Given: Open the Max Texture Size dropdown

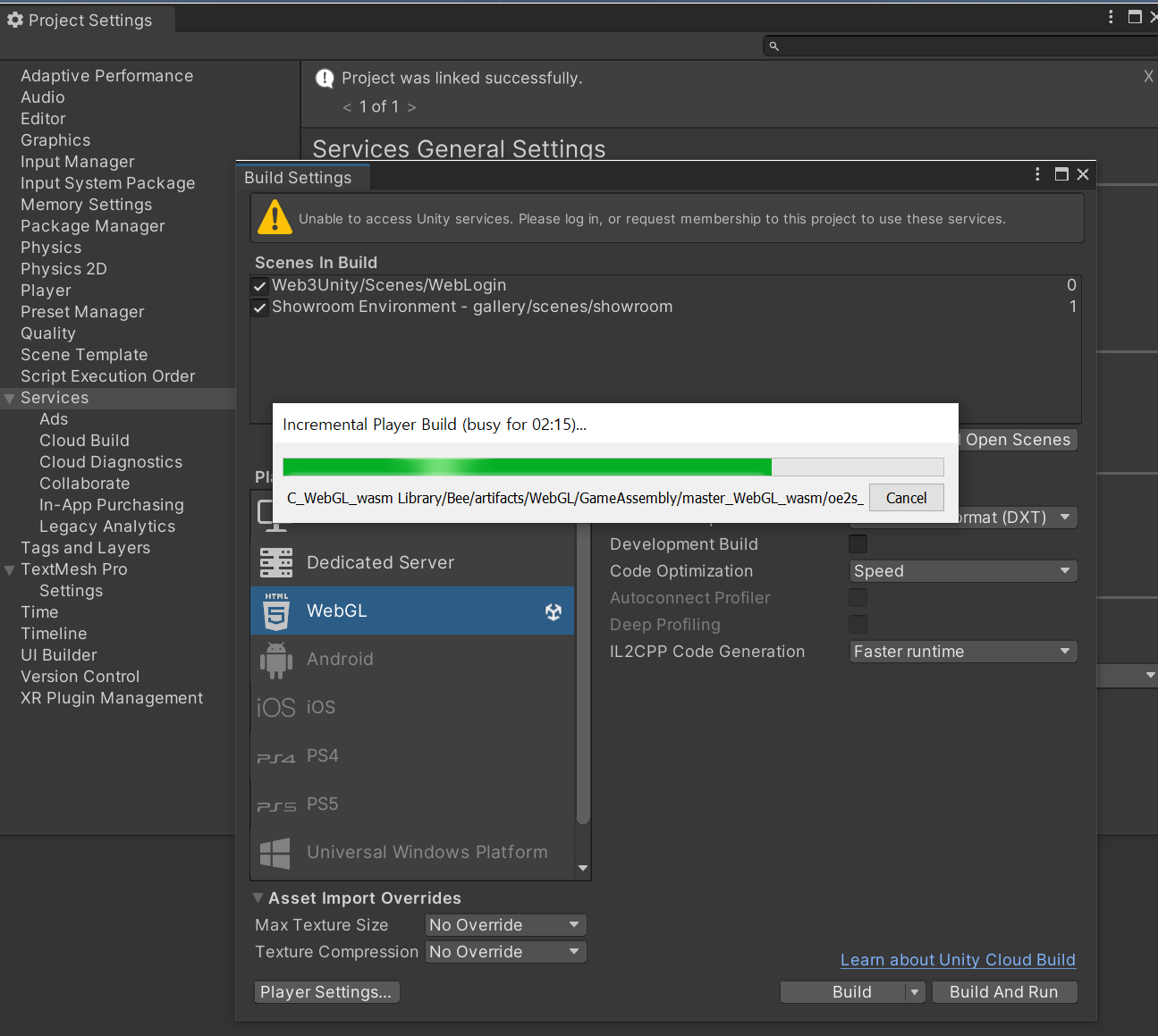Looking at the screenshot, I should pos(506,925).
